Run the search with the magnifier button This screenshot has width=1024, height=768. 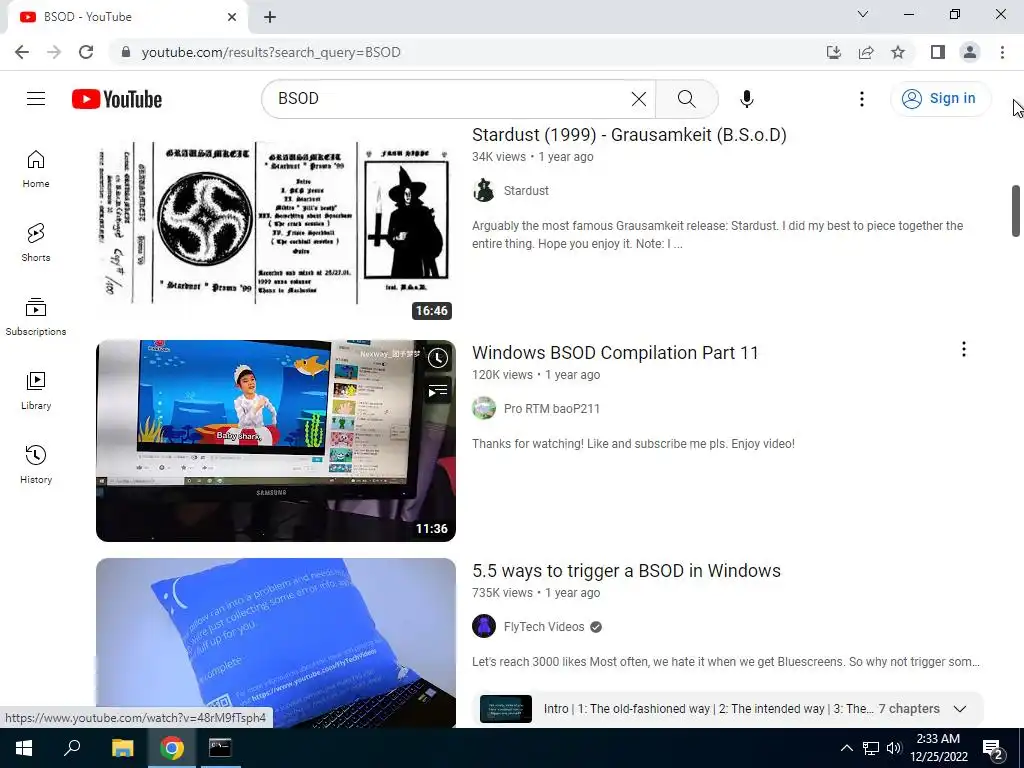click(686, 99)
